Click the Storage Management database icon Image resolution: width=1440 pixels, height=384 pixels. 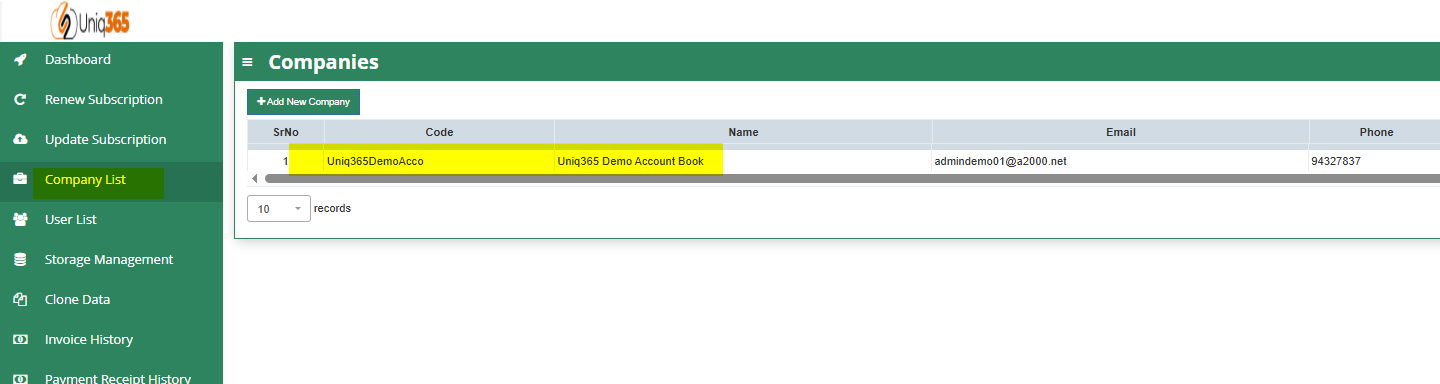point(20,260)
